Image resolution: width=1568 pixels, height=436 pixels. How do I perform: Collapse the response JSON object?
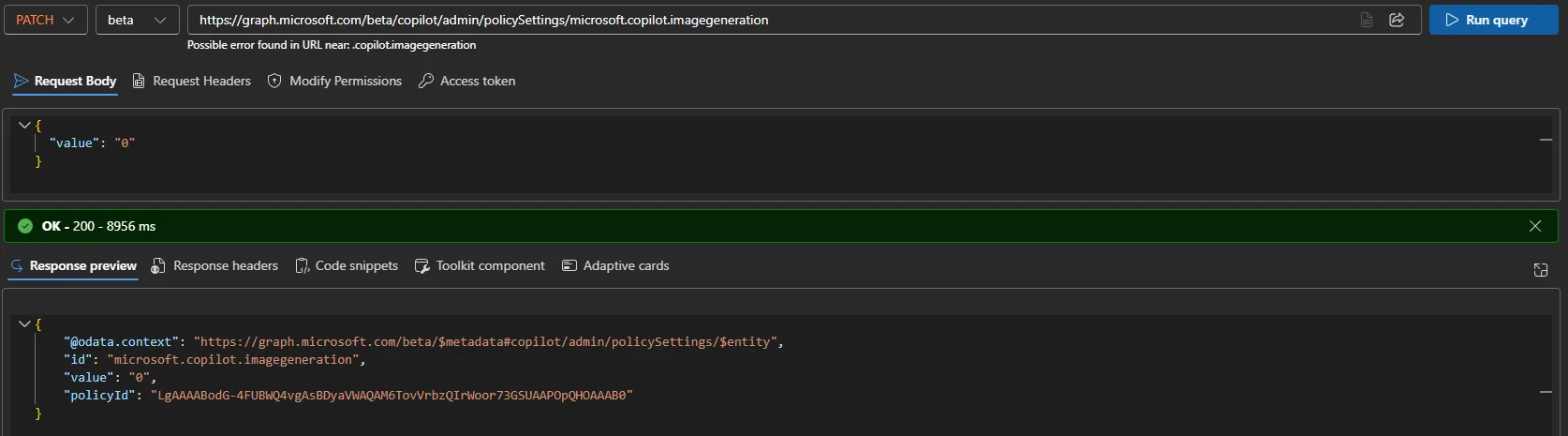click(x=24, y=323)
